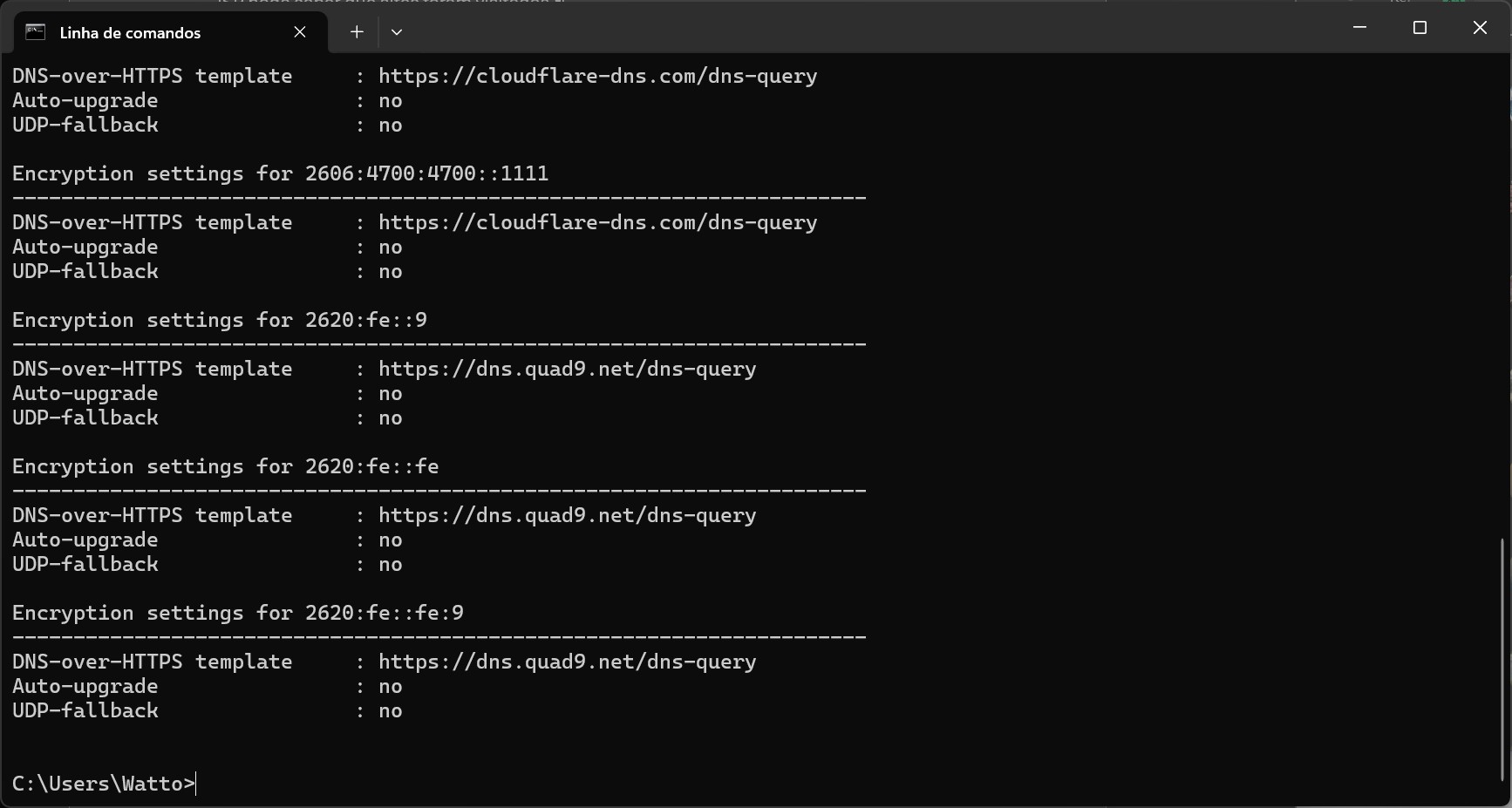Click the quad9 URL under the 2620:fe::fe:9 section
Viewport: 1512px width, 808px height.
(567, 662)
